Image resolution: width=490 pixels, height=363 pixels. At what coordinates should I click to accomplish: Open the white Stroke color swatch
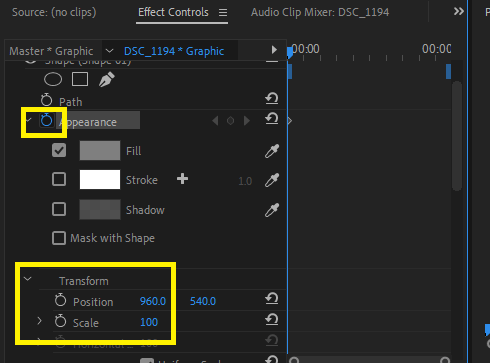100,179
